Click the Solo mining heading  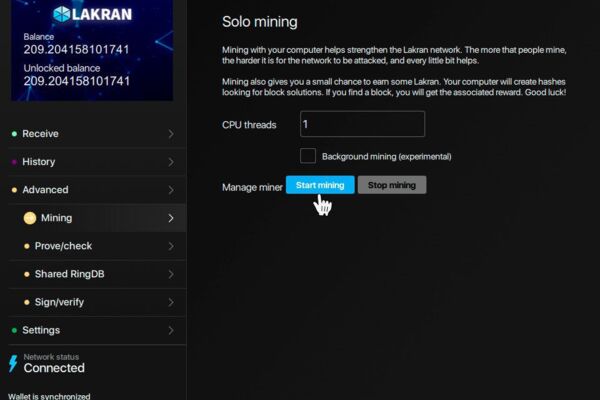[259, 22]
